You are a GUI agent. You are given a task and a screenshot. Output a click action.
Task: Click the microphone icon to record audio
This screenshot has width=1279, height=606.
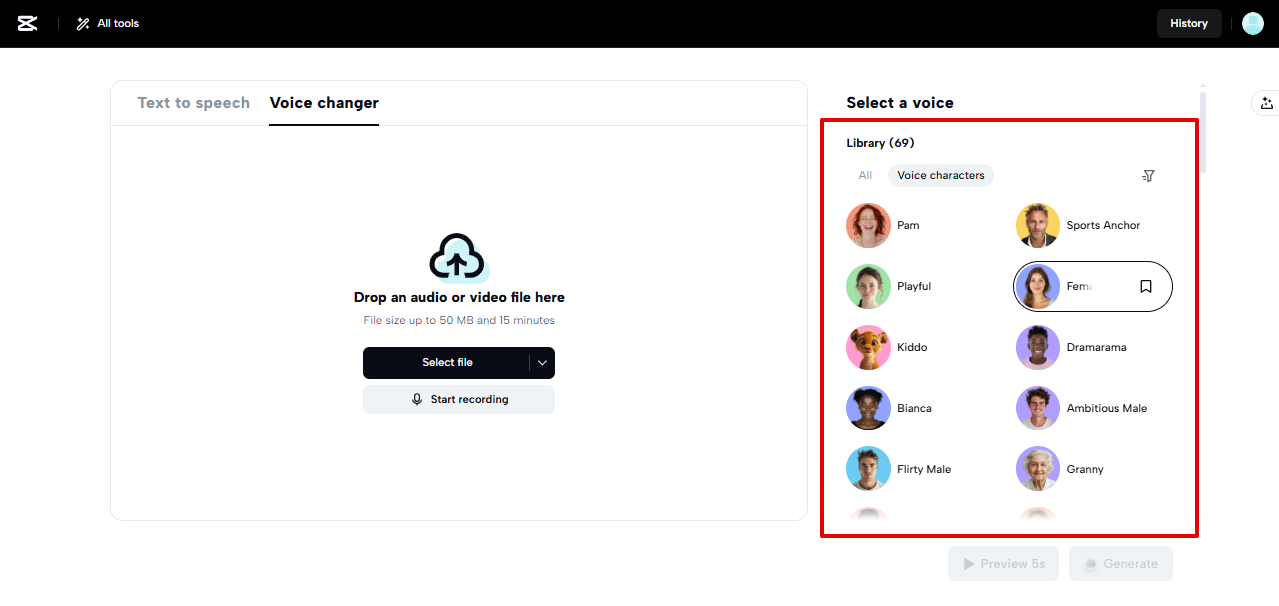coord(417,399)
